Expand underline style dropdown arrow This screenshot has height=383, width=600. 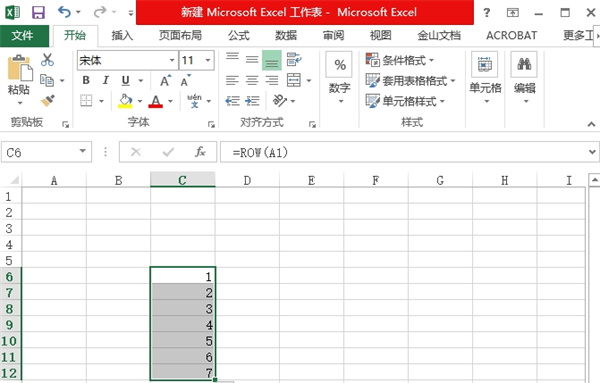[x=141, y=81]
